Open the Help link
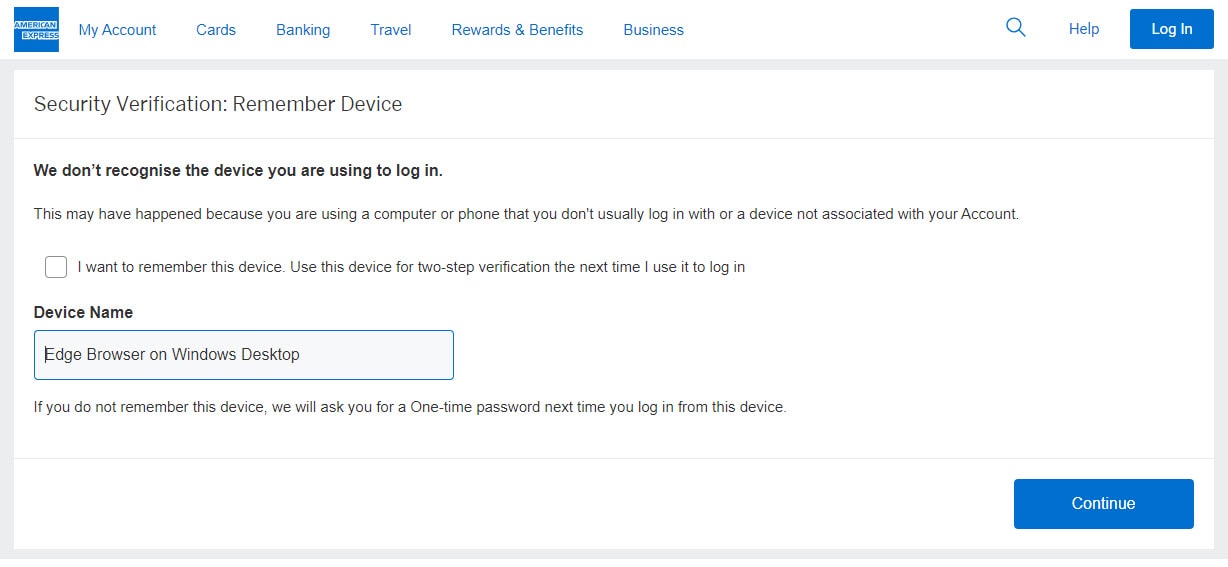 pyautogui.click(x=1084, y=29)
